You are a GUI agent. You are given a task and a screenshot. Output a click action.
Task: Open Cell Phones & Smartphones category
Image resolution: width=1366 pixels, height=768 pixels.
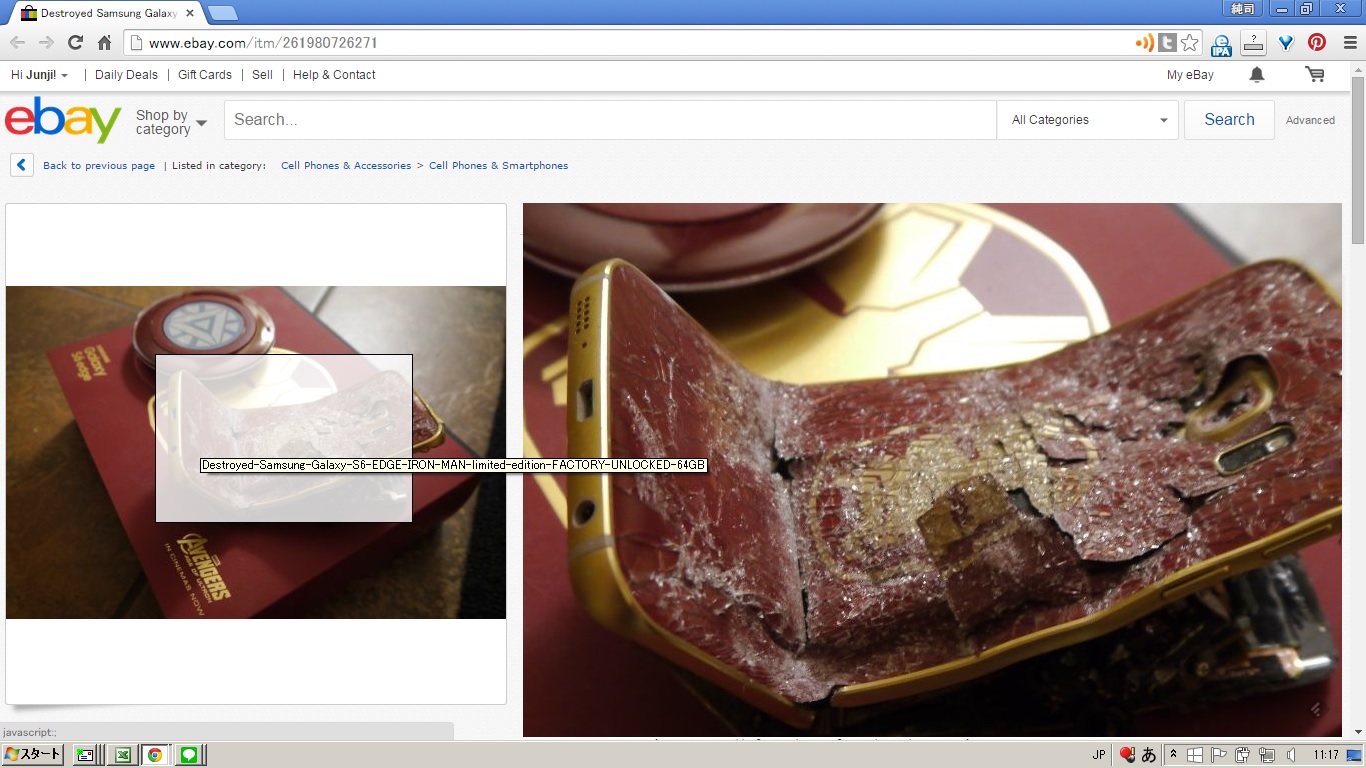click(498, 166)
